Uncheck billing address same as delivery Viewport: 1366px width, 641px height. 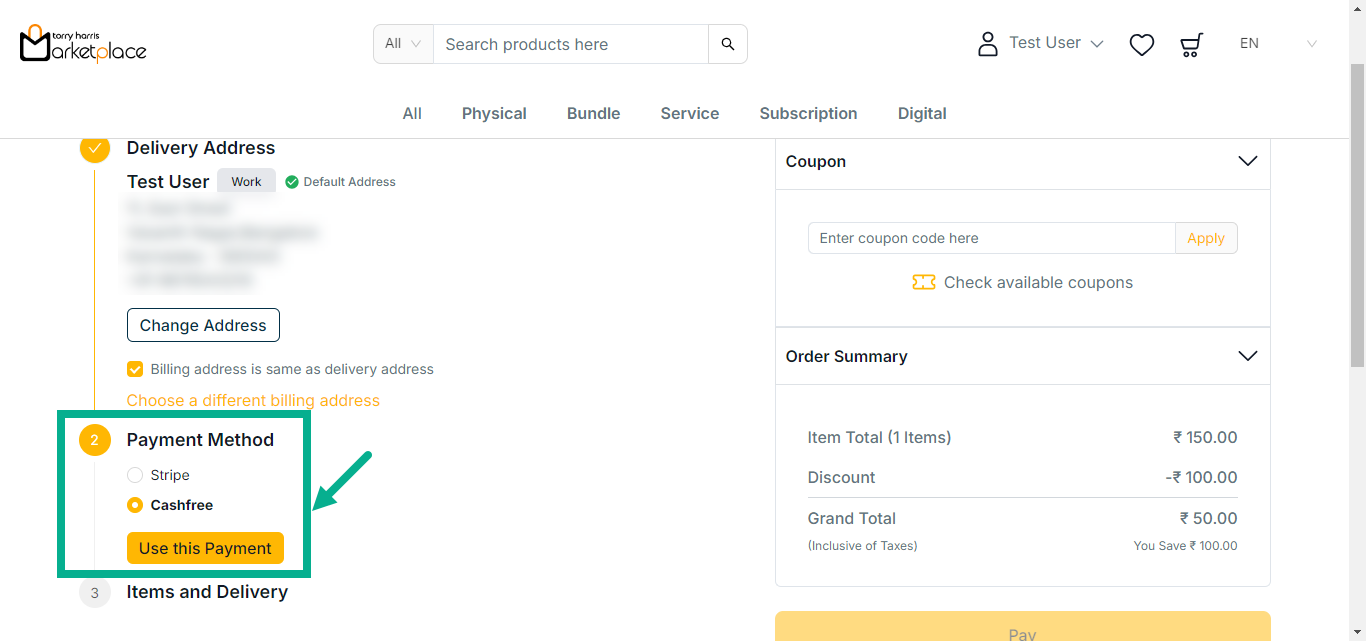click(x=135, y=369)
